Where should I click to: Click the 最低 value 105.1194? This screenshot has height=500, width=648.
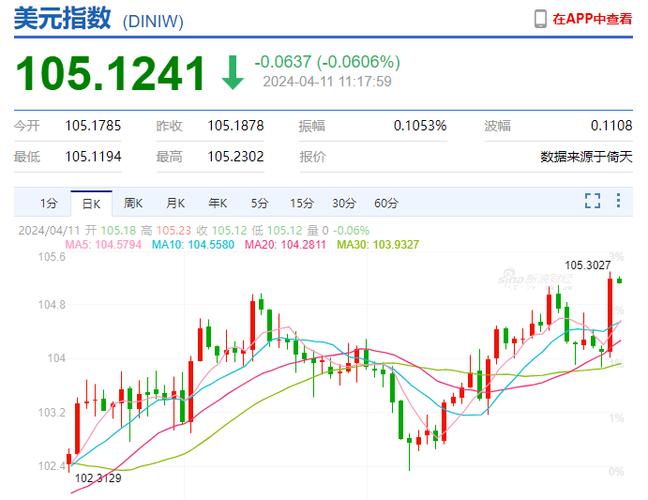(93, 157)
